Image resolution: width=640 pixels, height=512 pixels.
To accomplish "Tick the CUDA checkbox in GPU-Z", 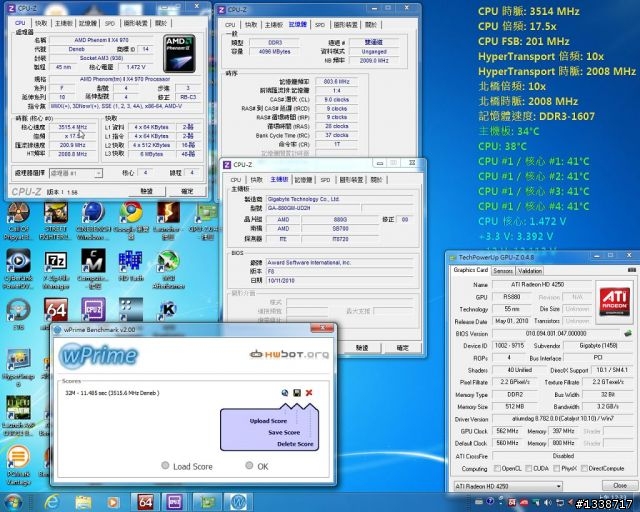I will click(x=529, y=468).
